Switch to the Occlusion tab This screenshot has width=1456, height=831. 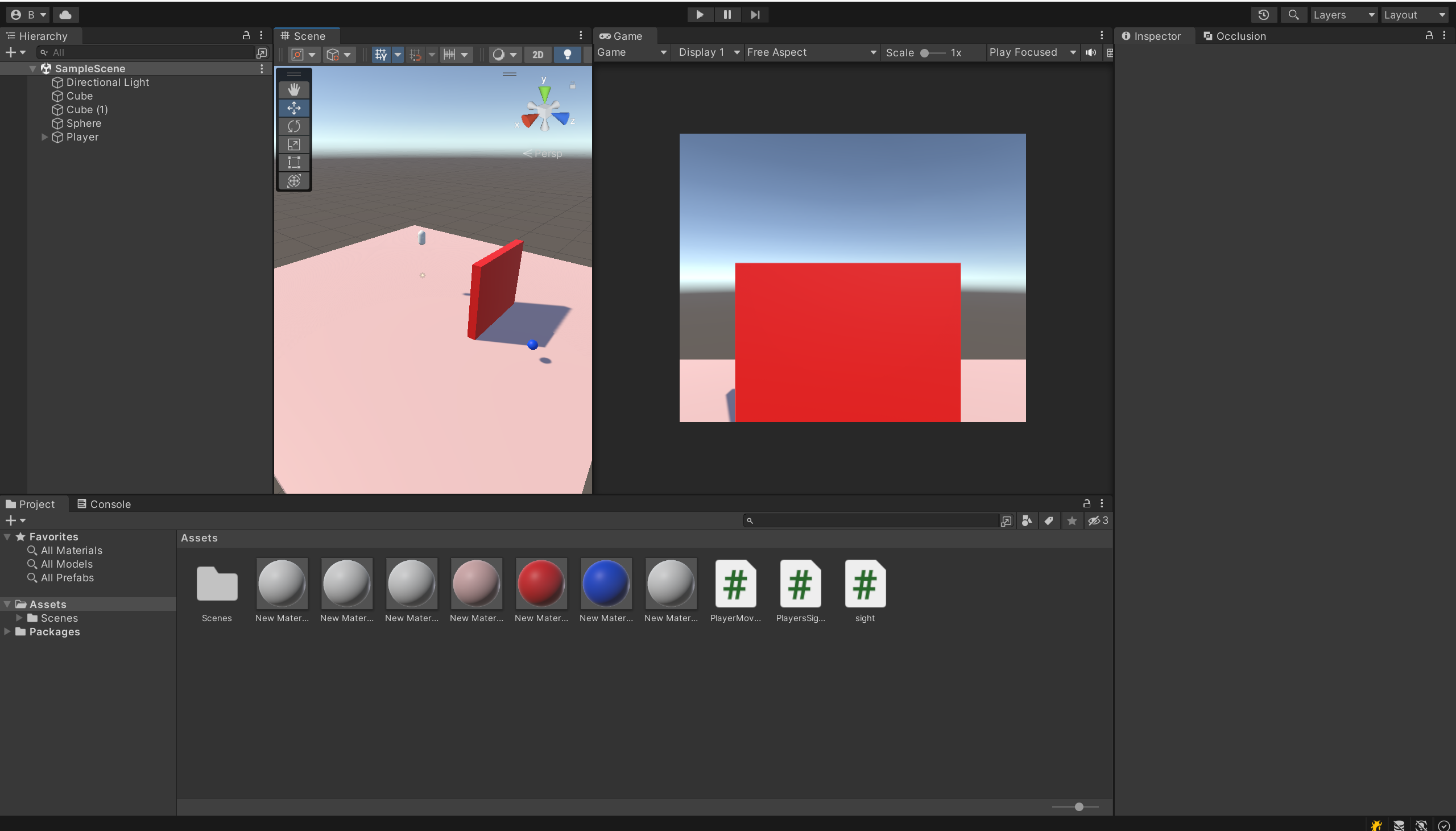pos(1240,36)
